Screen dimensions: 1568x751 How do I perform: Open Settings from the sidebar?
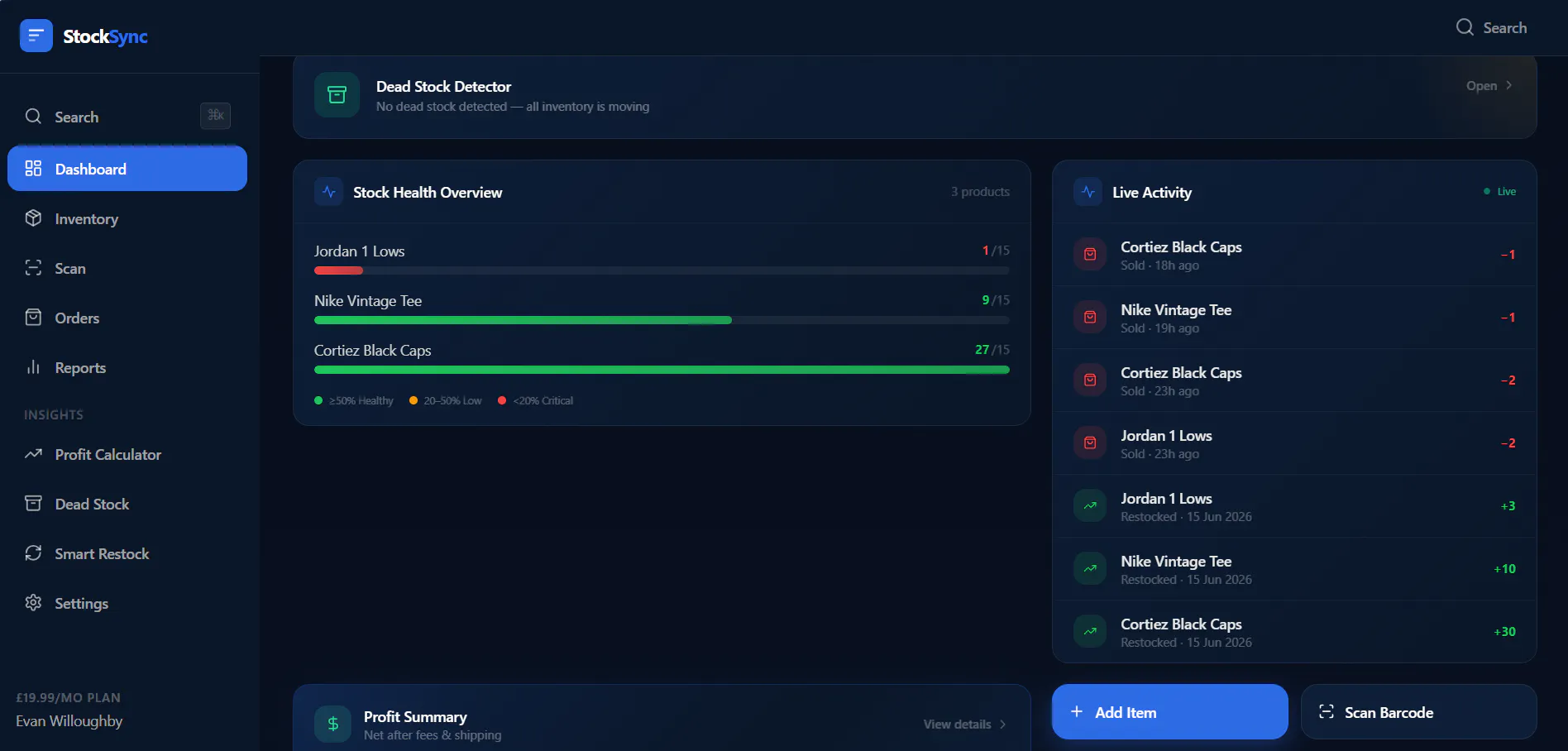point(127,603)
